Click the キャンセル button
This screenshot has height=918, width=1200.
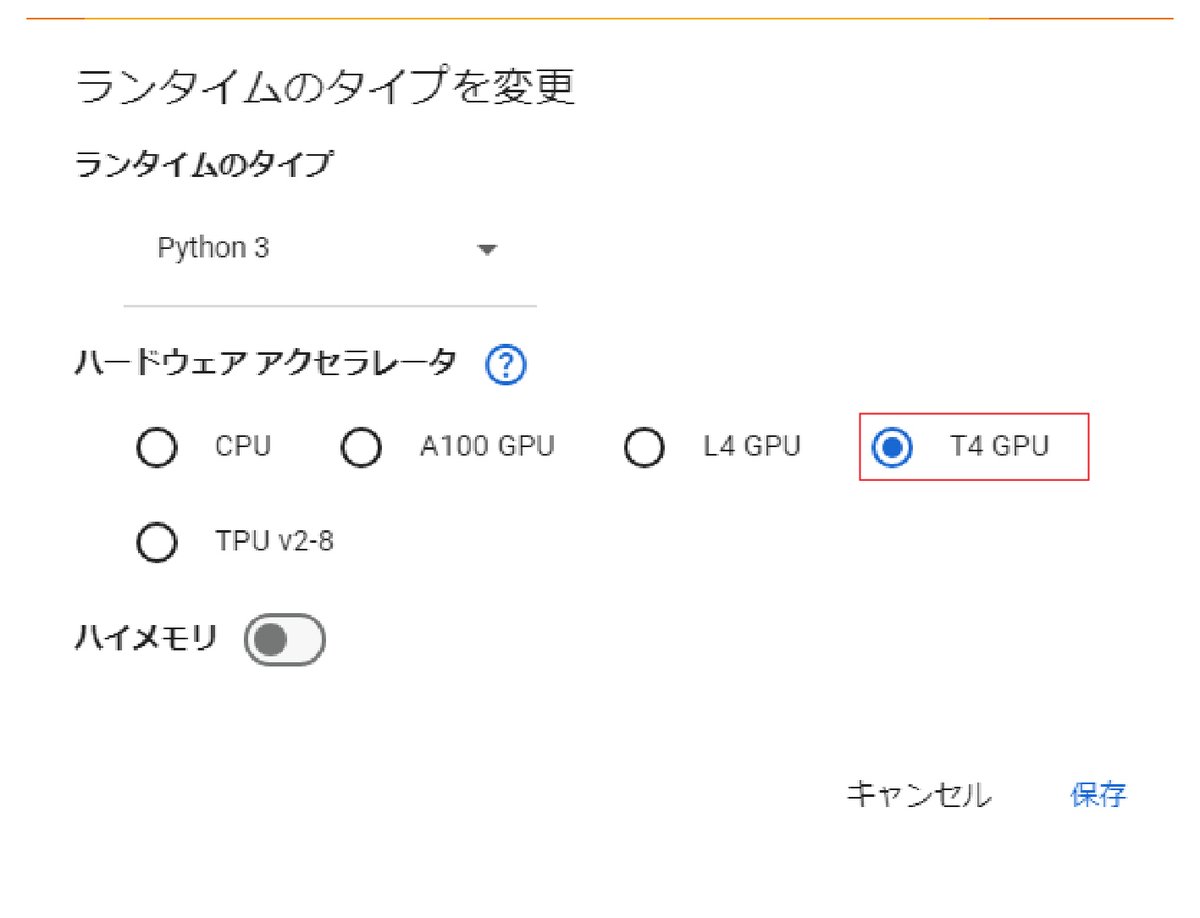[x=919, y=795]
